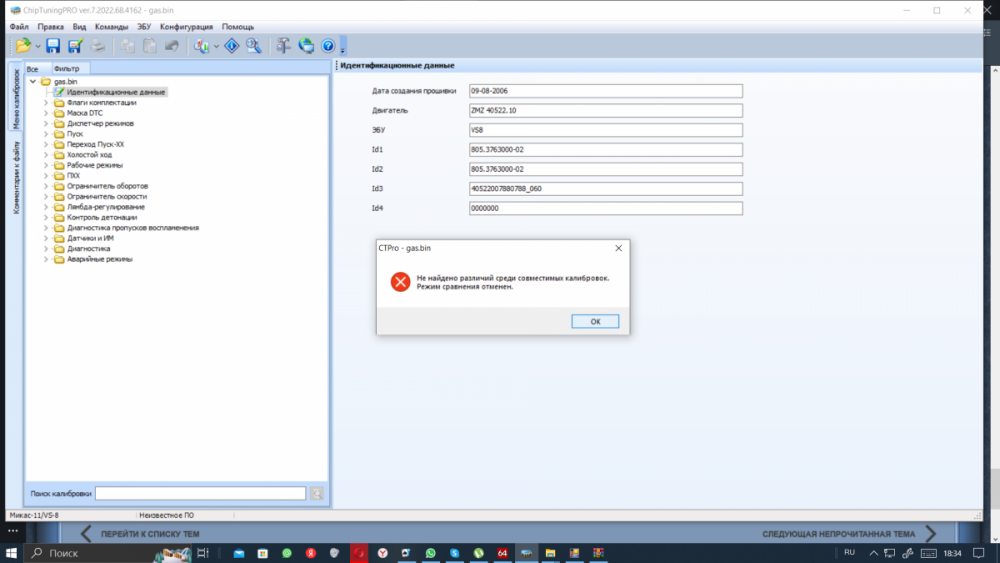Close the CTPro - gas.bin dialog

point(619,248)
